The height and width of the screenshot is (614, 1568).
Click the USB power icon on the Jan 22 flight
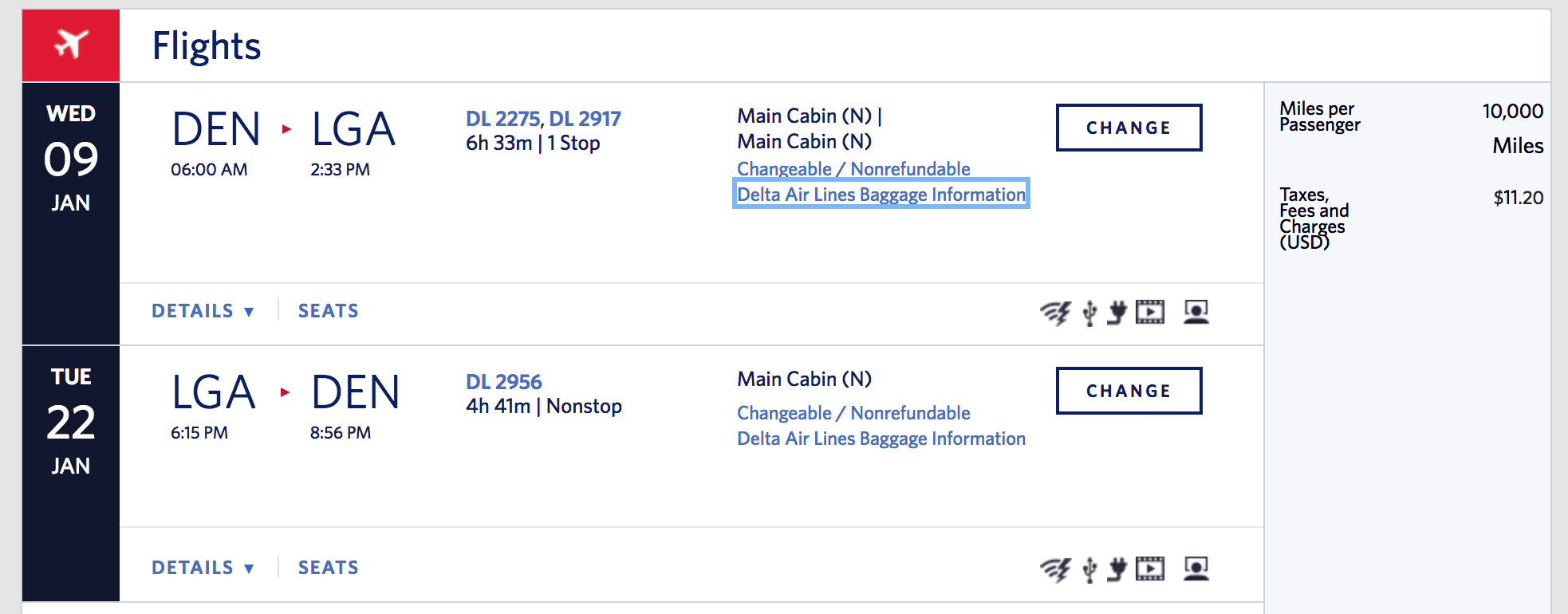1089,569
